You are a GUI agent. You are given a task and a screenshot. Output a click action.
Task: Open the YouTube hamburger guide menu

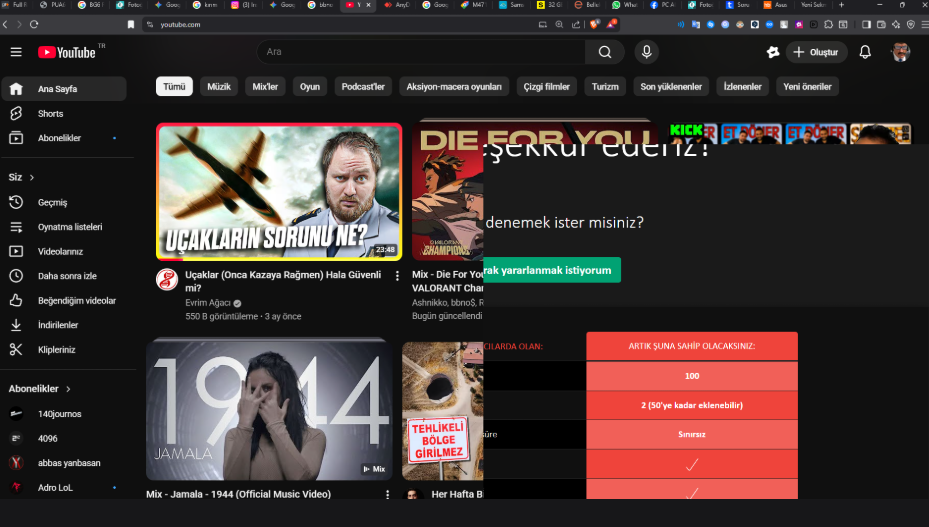coord(16,52)
